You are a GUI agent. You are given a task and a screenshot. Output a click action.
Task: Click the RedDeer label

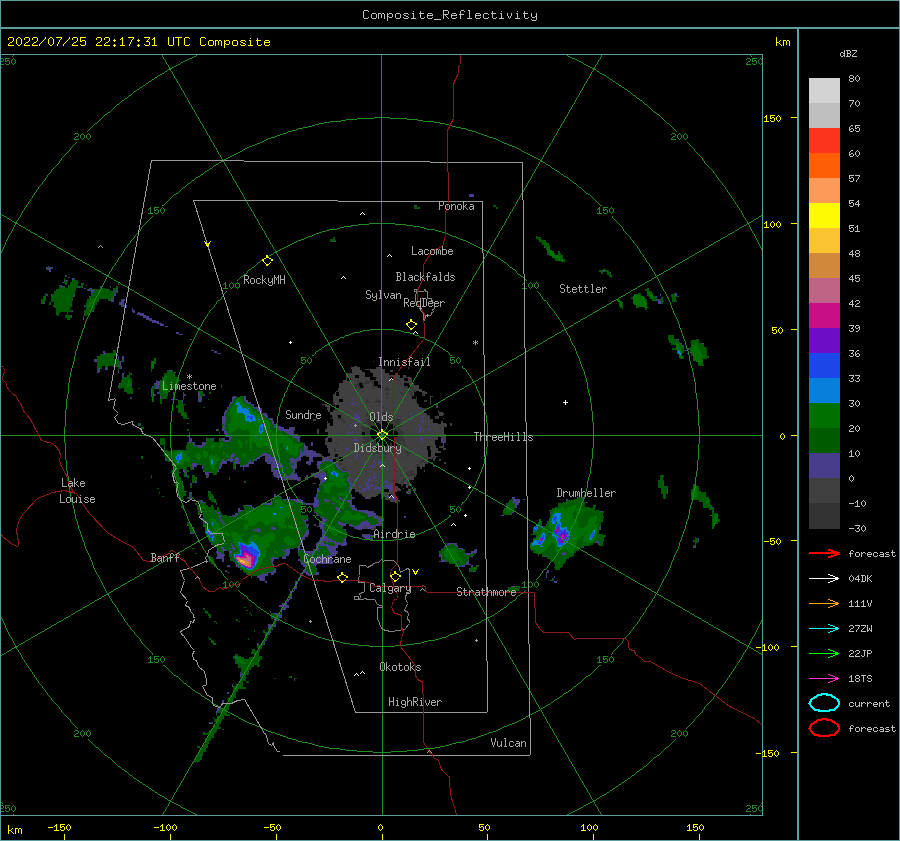(424, 303)
